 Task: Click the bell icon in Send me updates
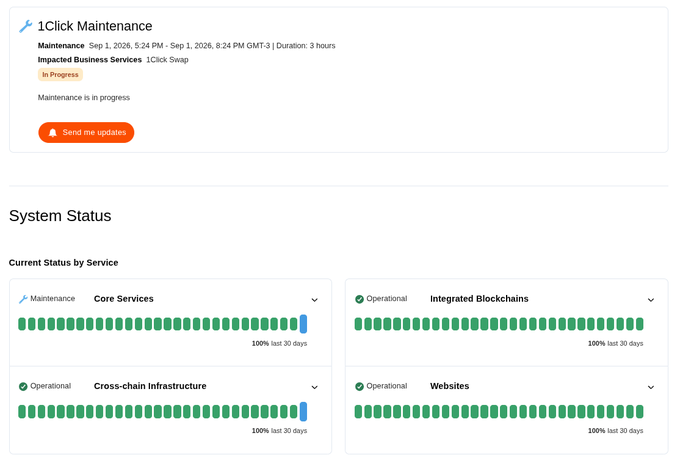click(52, 133)
